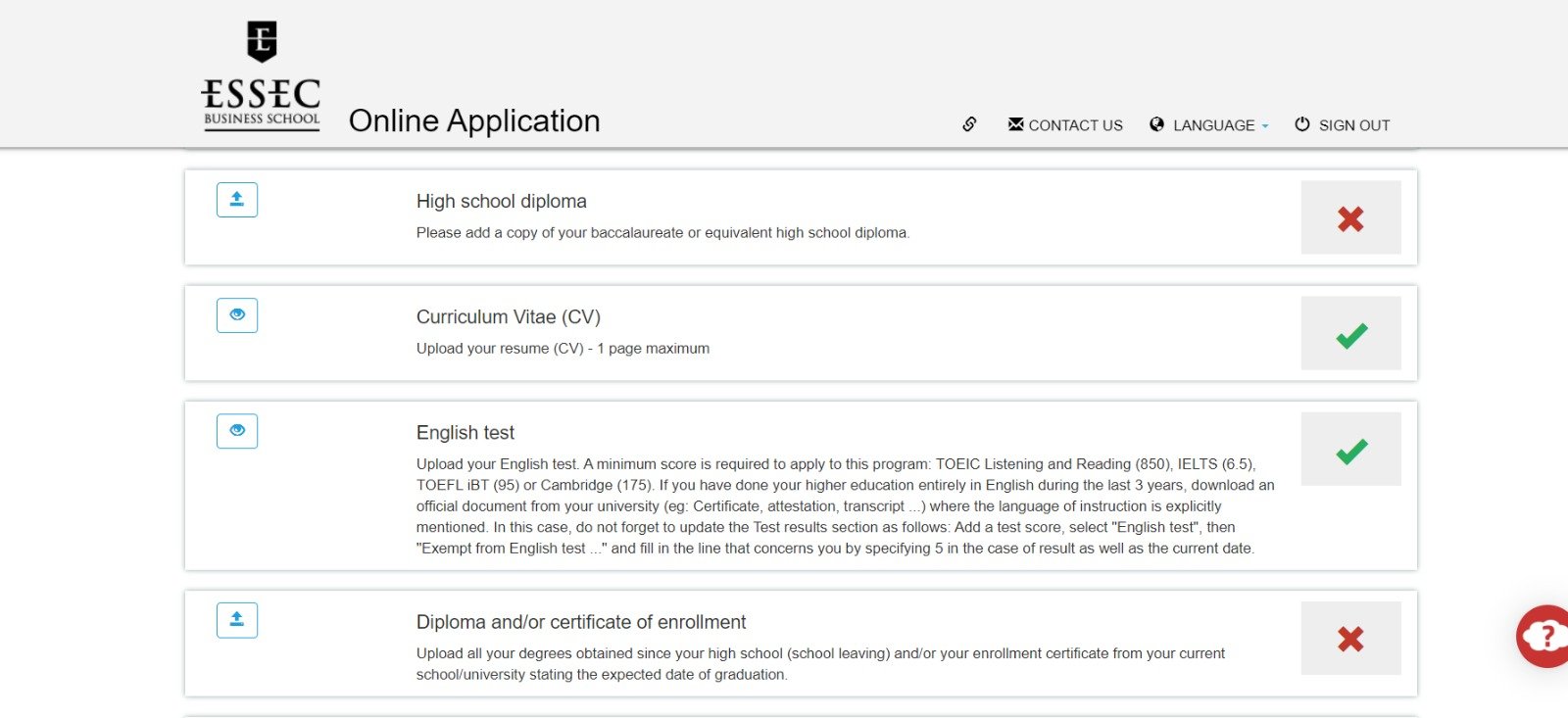The image size is (1568, 718).
Task: Expand the LANGUAGE dropdown menu
Action: 1209,125
